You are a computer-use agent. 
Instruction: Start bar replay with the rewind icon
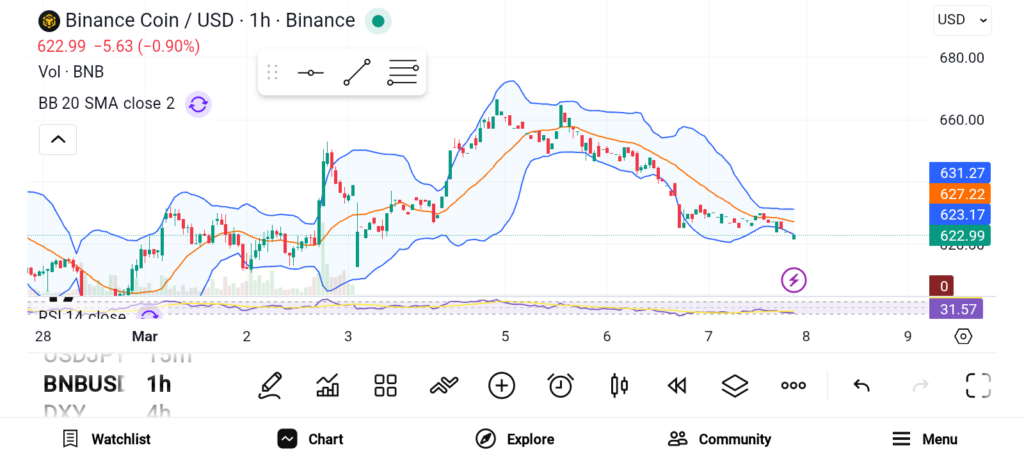(x=677, y=385)
